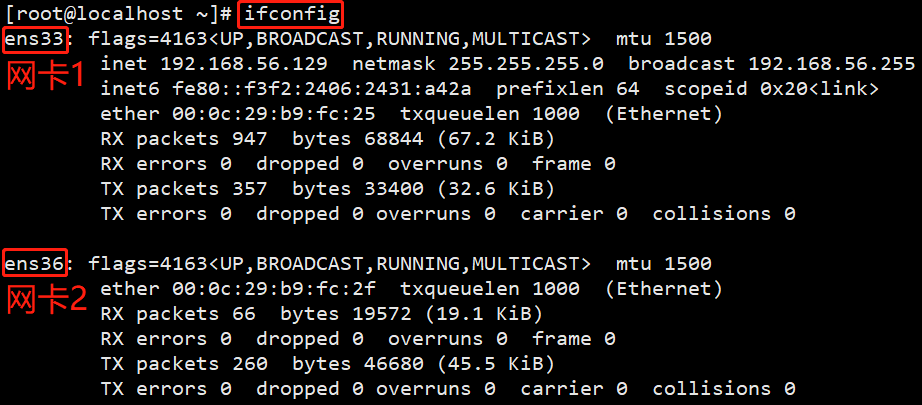Click the ens36 interface name
Image resolution: width=922 pixels, height=405 pixels.
pos(34,264)
